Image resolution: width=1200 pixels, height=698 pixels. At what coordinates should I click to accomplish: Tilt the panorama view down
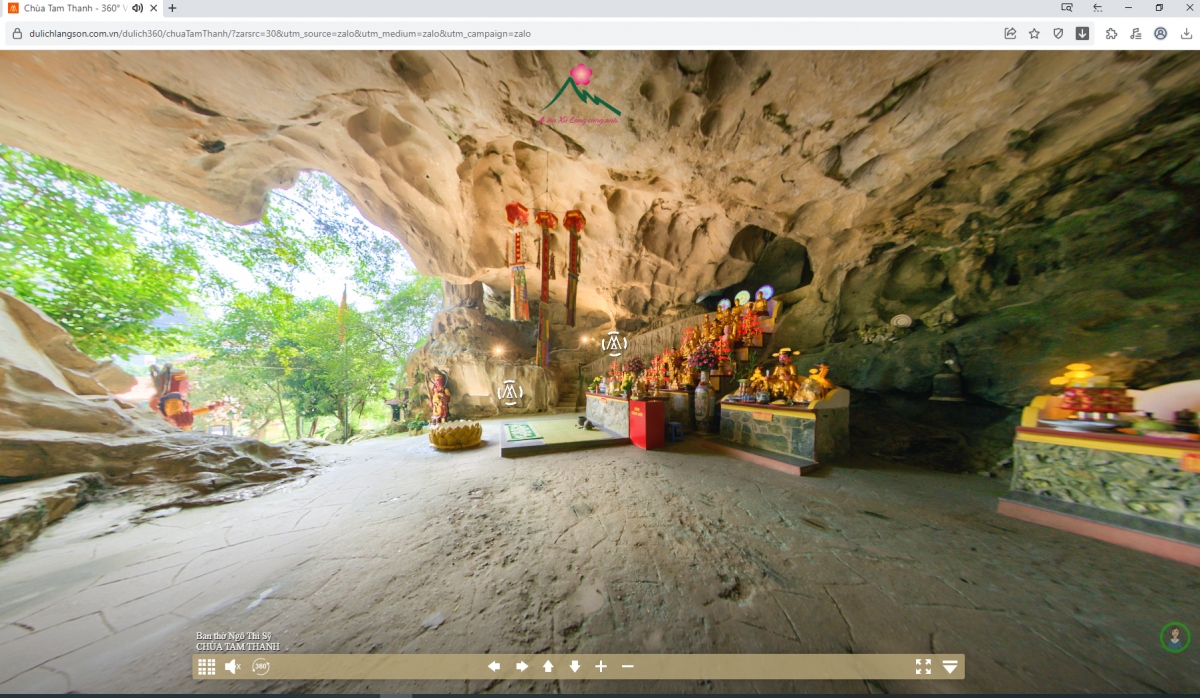coord(575,667)
